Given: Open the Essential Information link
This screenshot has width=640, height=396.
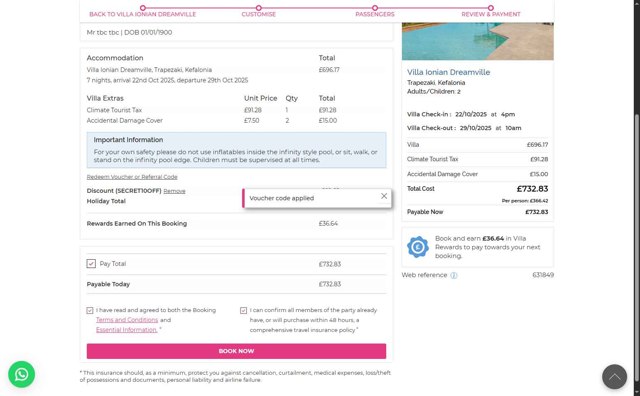Looking at the screenshot, I should 127,330.
